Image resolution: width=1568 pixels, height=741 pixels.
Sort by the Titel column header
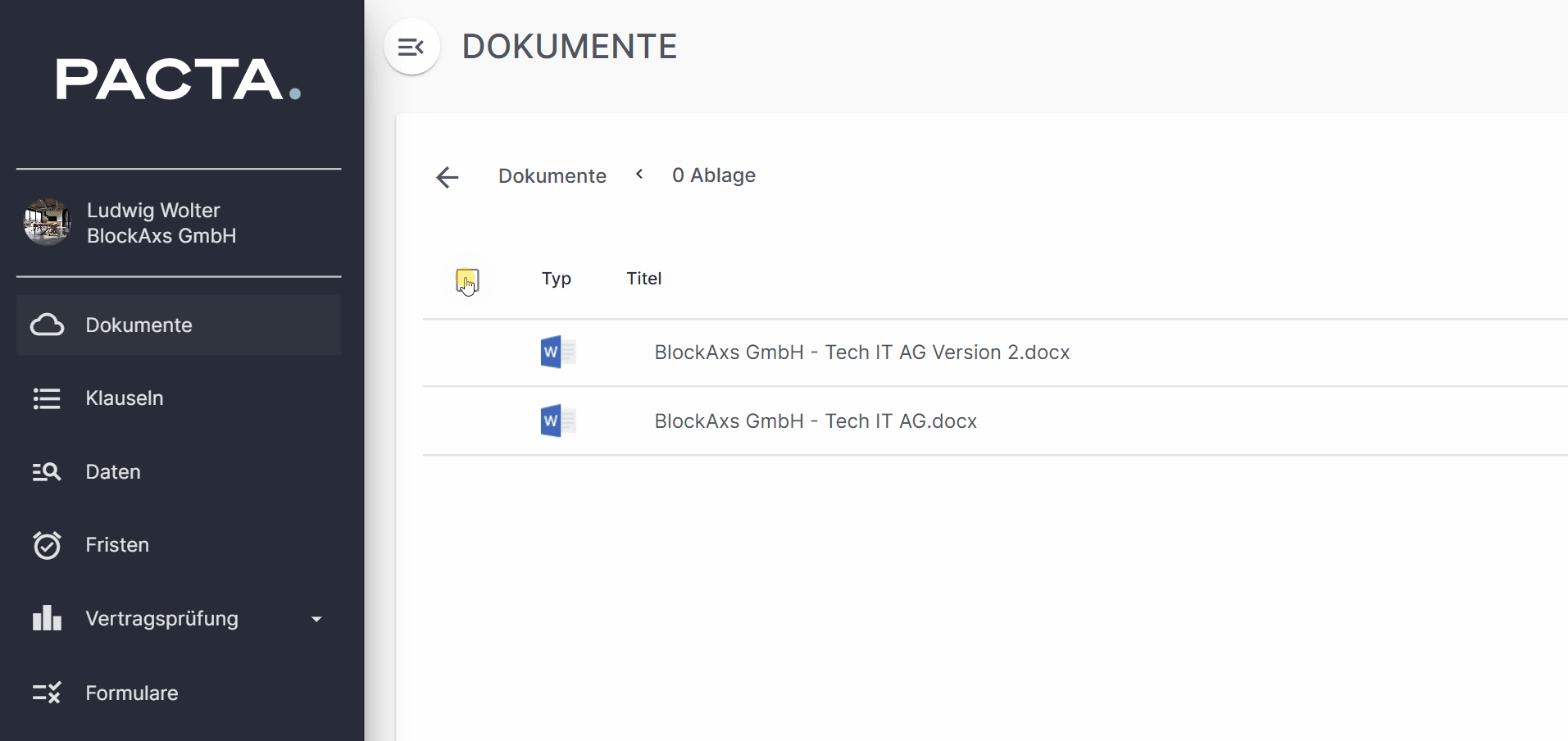pyautogui.click(x=644, y=279)
